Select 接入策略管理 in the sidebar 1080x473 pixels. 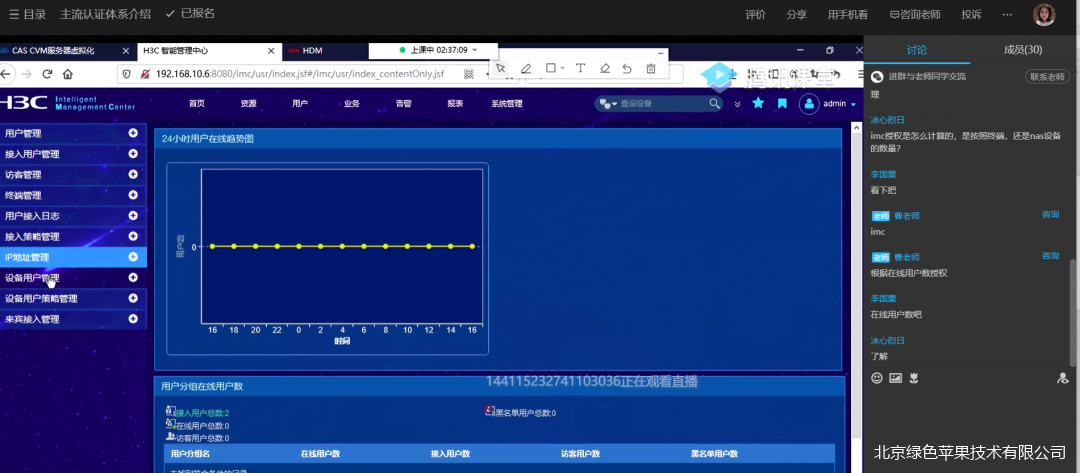pos(32,237)
